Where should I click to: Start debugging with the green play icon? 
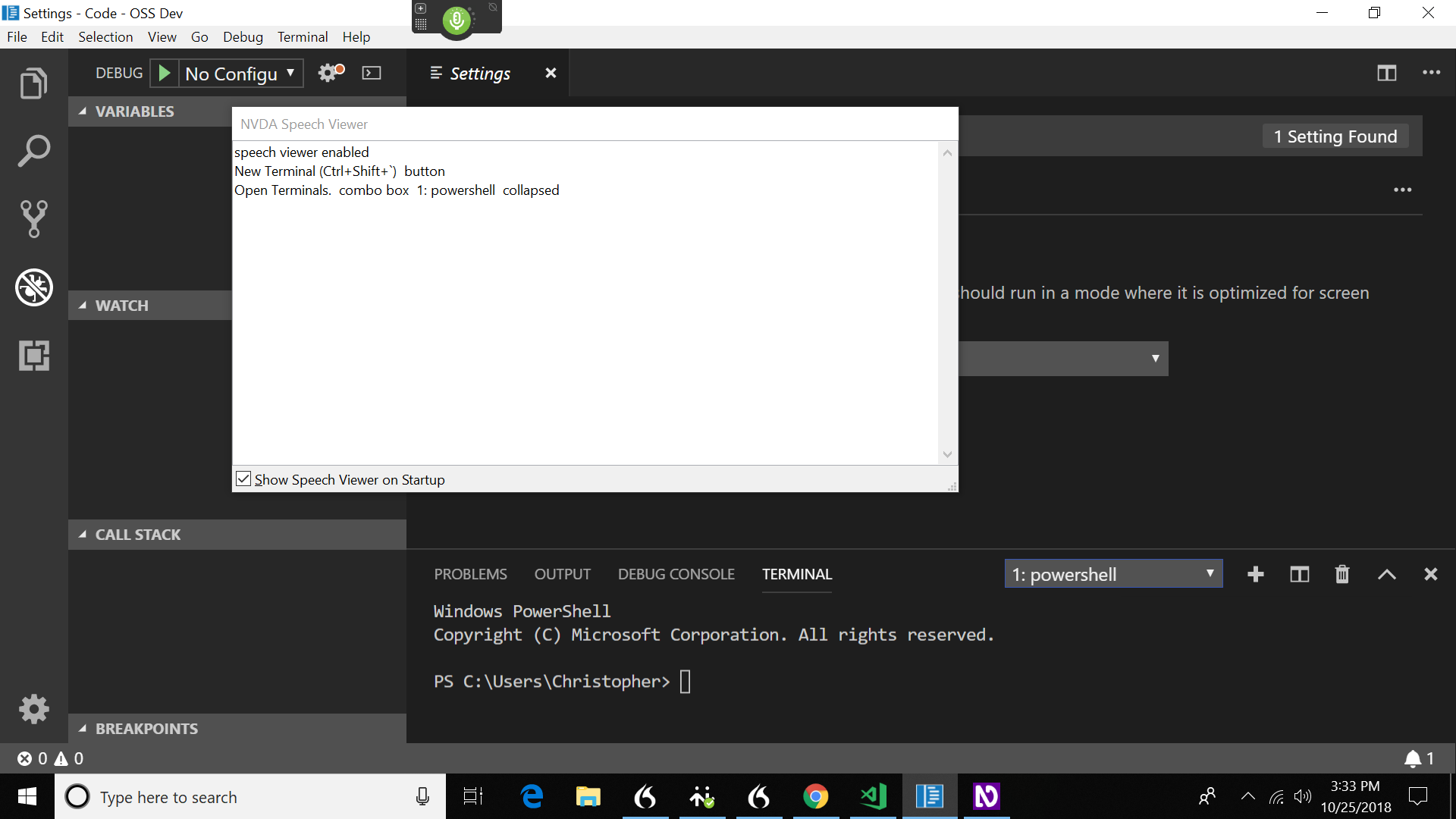click(164, 73)
